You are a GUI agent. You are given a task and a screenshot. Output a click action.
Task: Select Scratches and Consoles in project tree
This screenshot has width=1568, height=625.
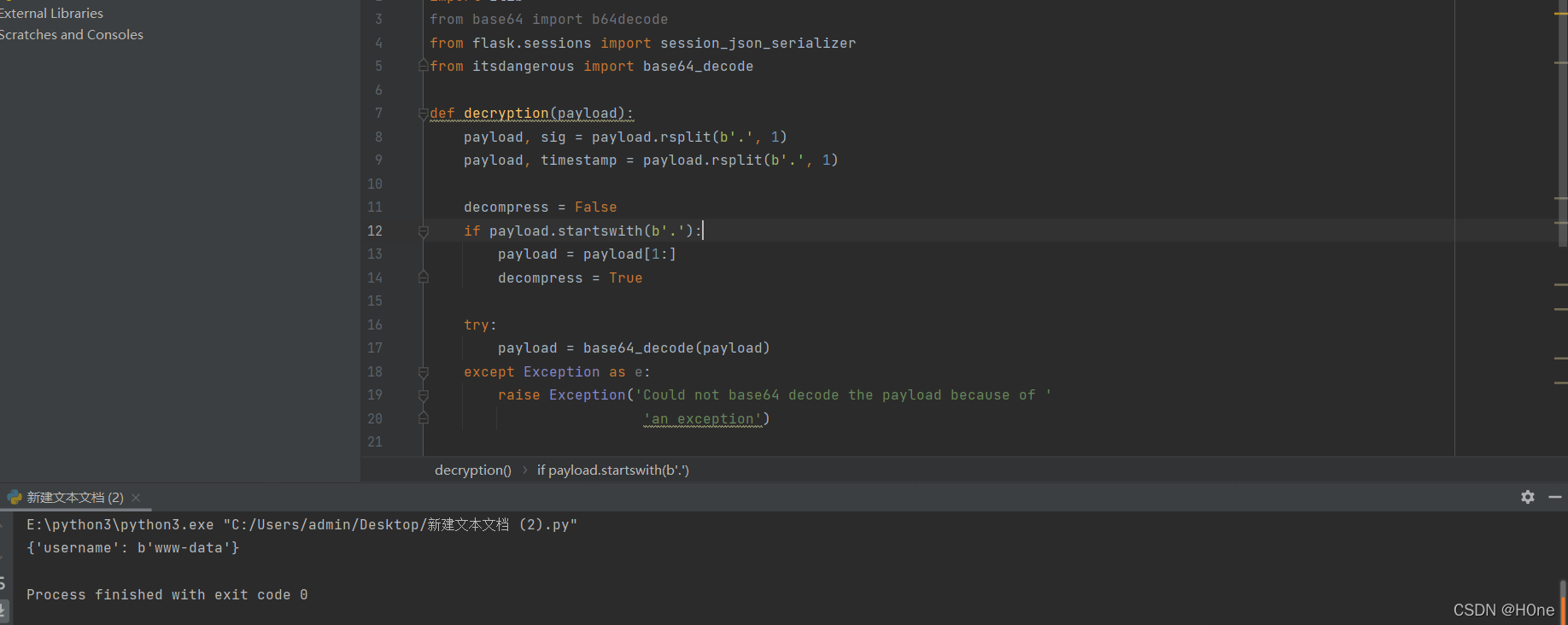click(72, 35)
